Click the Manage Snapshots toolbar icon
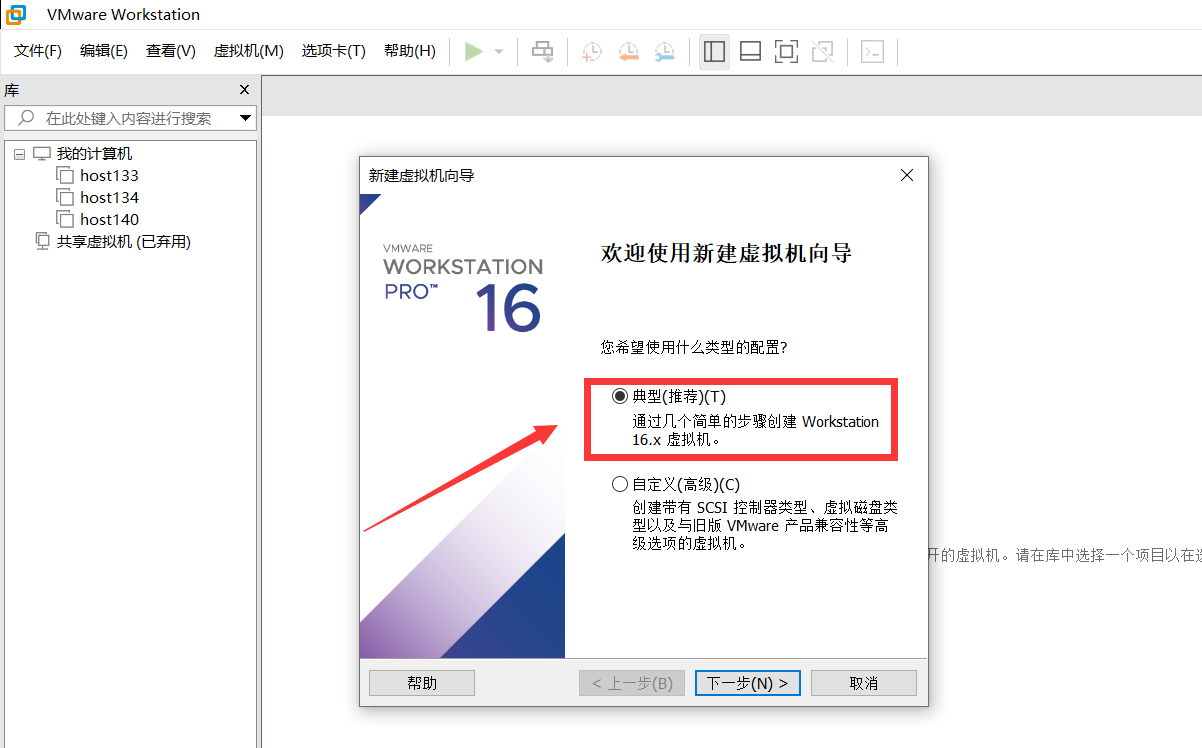This screenshot has height=748, width=1202. [x=664, y=51]
